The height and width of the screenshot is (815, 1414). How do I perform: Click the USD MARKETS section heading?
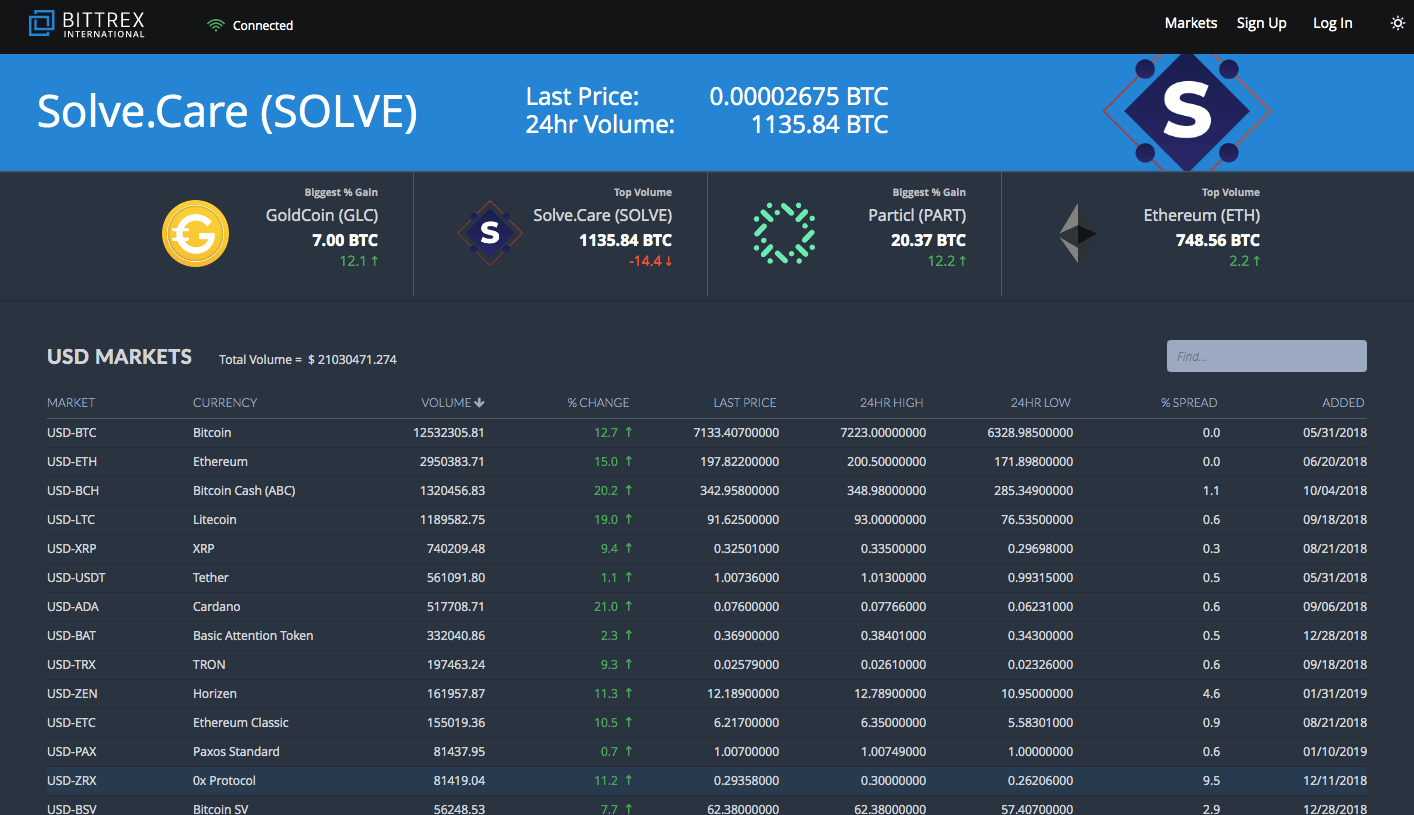coord(119,357)
